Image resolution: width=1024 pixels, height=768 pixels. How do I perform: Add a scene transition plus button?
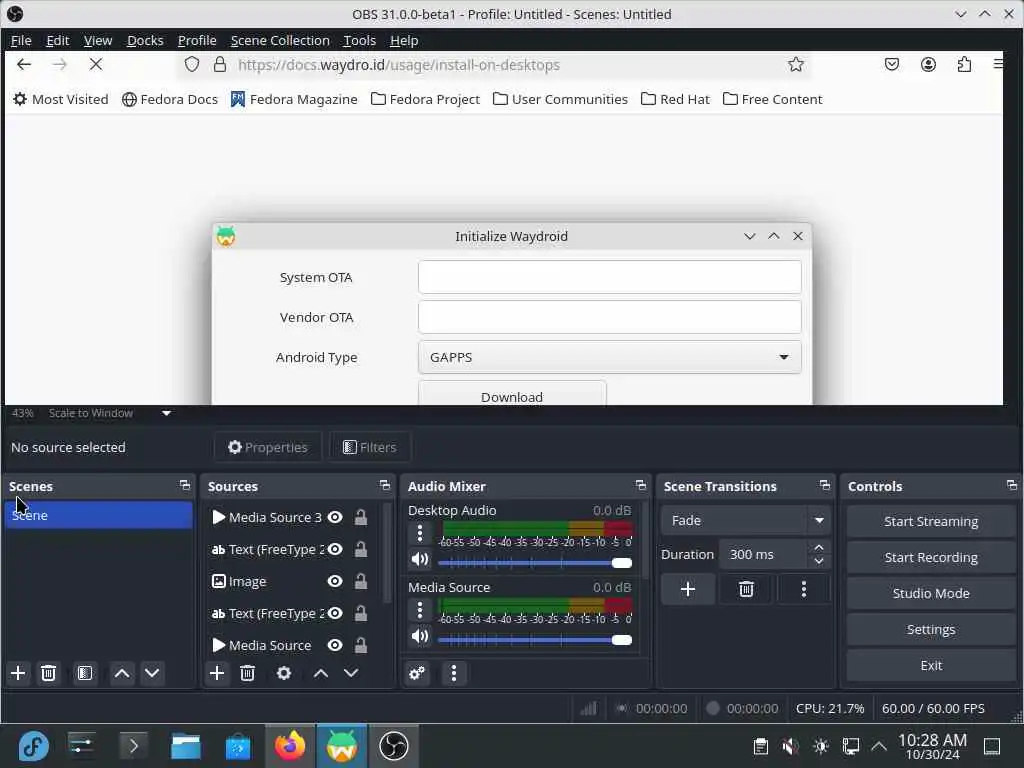[x=688, y=589]
